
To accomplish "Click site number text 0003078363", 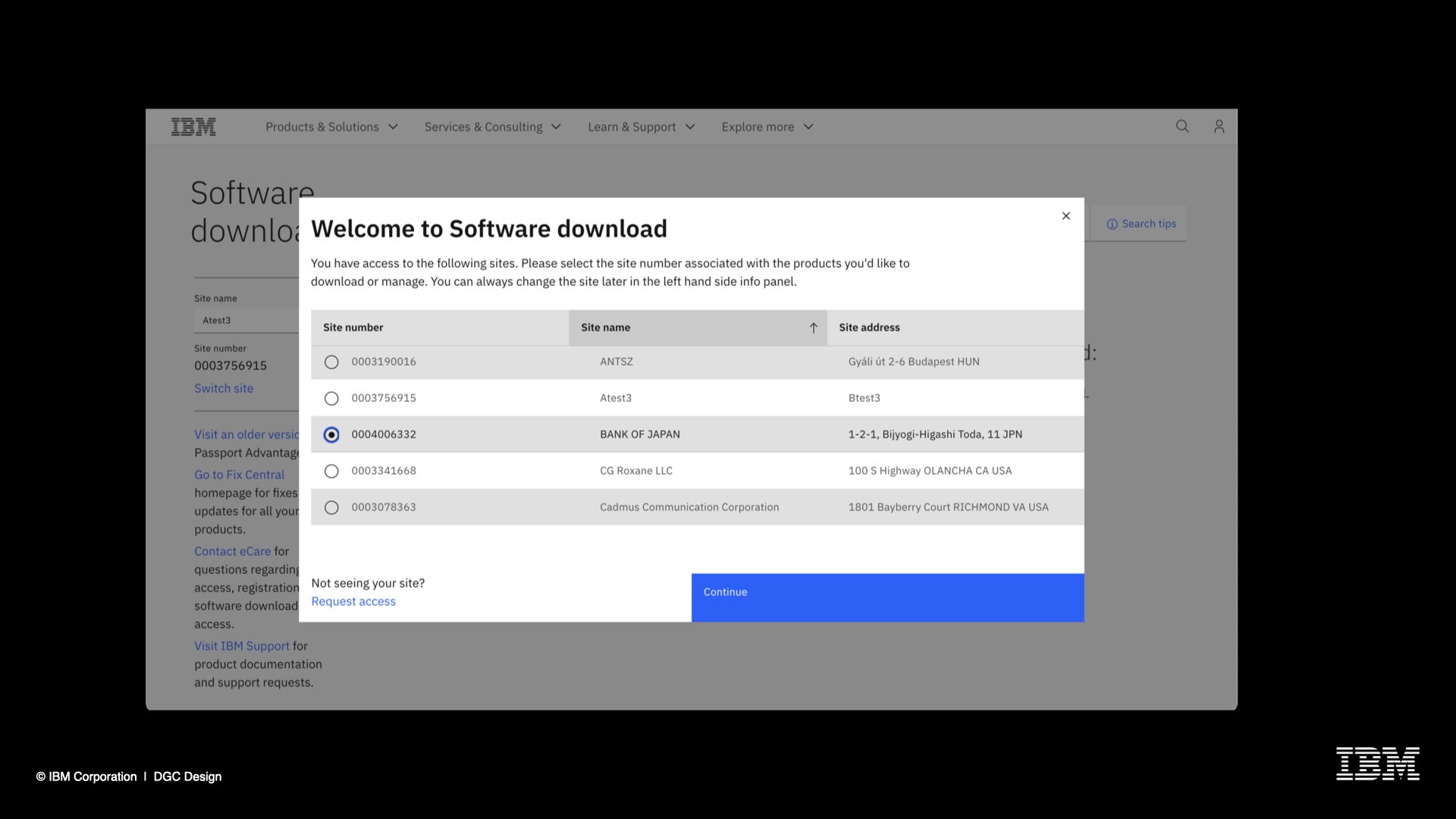I will point(384,507).
